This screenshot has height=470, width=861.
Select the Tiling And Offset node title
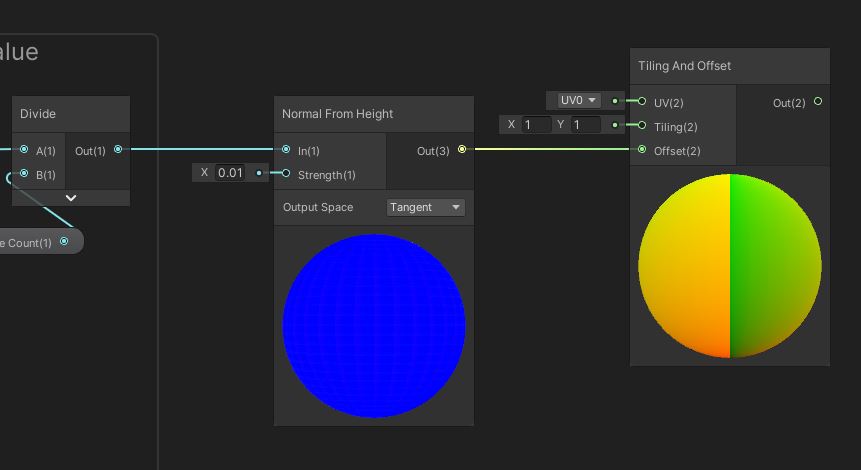coord(685,66)
